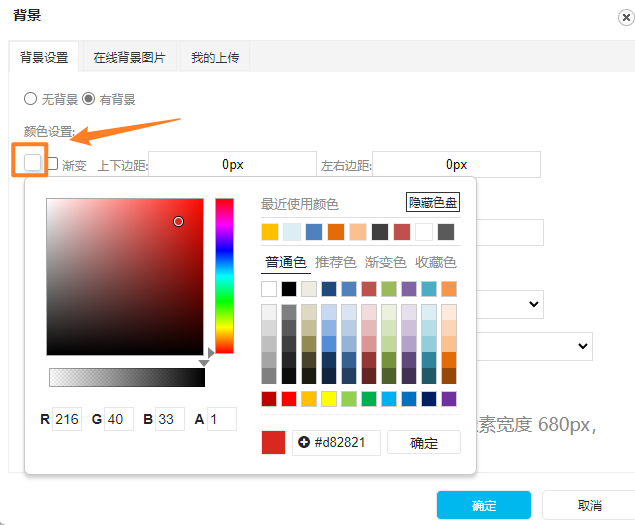Open the background color picker box
The image size is (635, 525).
click(33, 163)
